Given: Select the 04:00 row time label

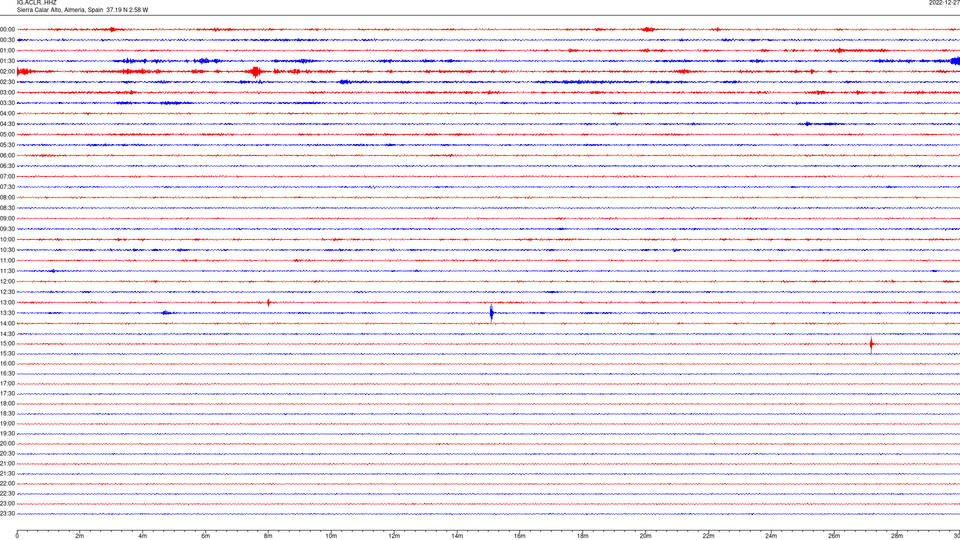Looking at the screenshot, I should pos(7,113).
